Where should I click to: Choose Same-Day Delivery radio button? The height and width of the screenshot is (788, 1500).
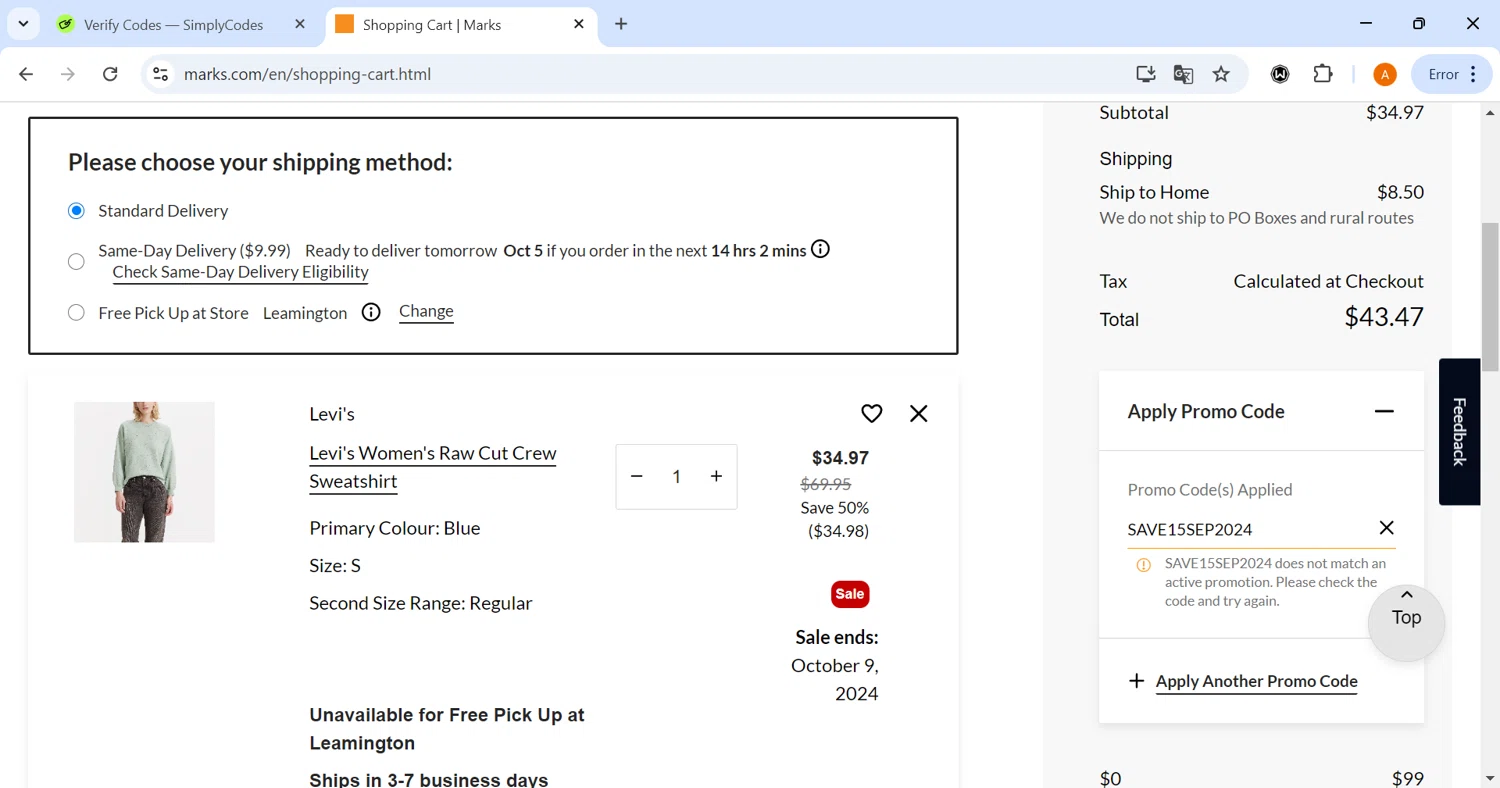coord(76,261)
